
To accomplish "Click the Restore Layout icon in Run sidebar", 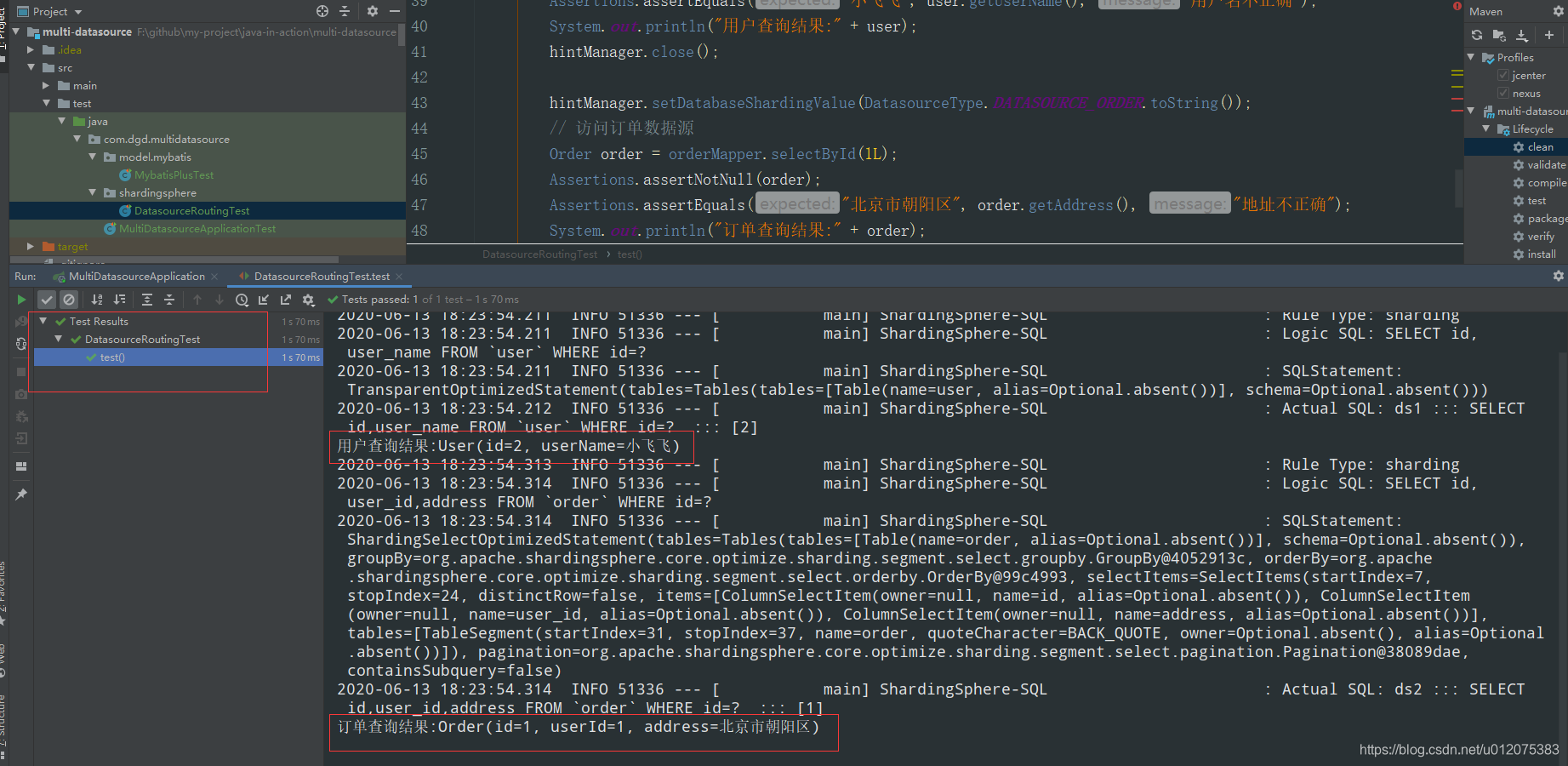I will pyautogui.click(x=21, y=466).
